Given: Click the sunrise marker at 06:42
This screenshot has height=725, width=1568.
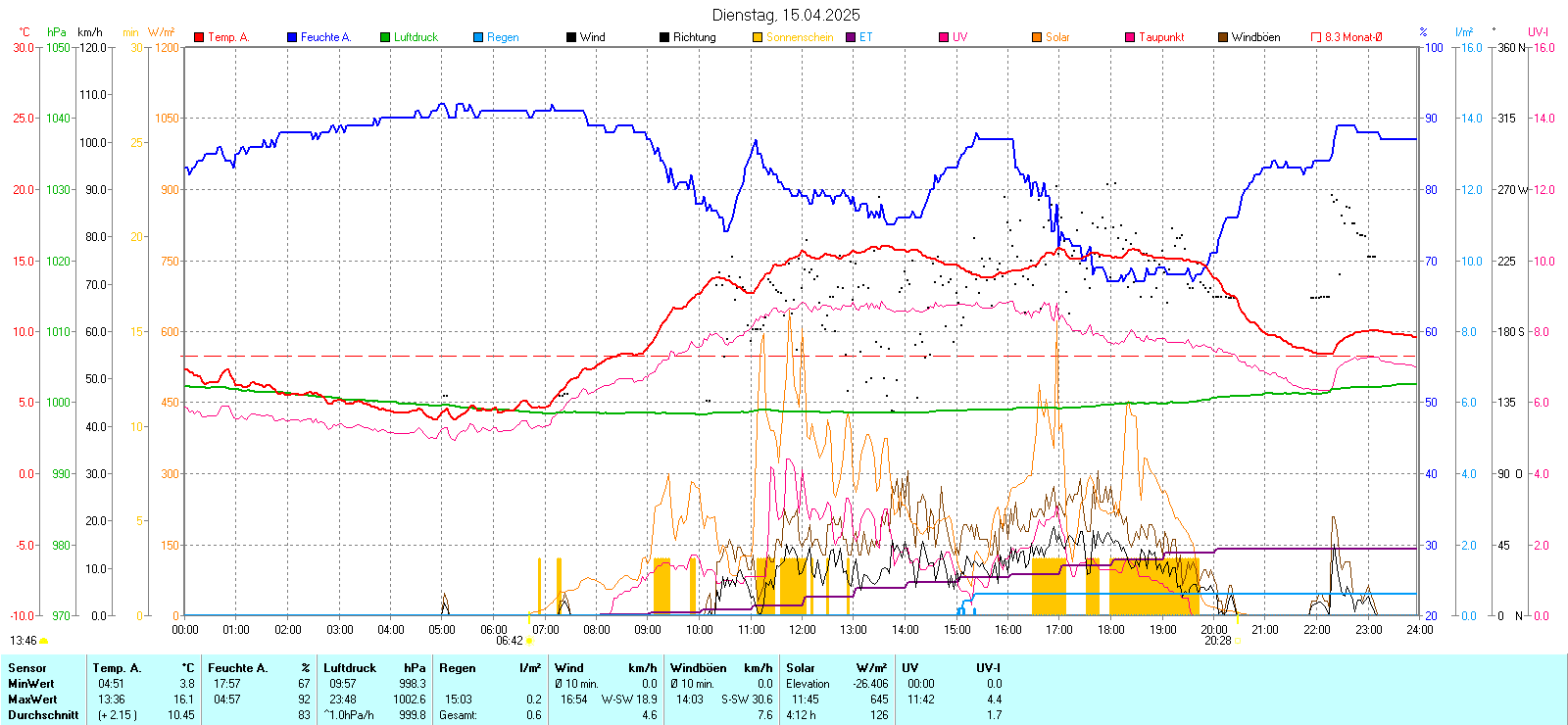Looking at the screenshot, I should tap(530, 641).
